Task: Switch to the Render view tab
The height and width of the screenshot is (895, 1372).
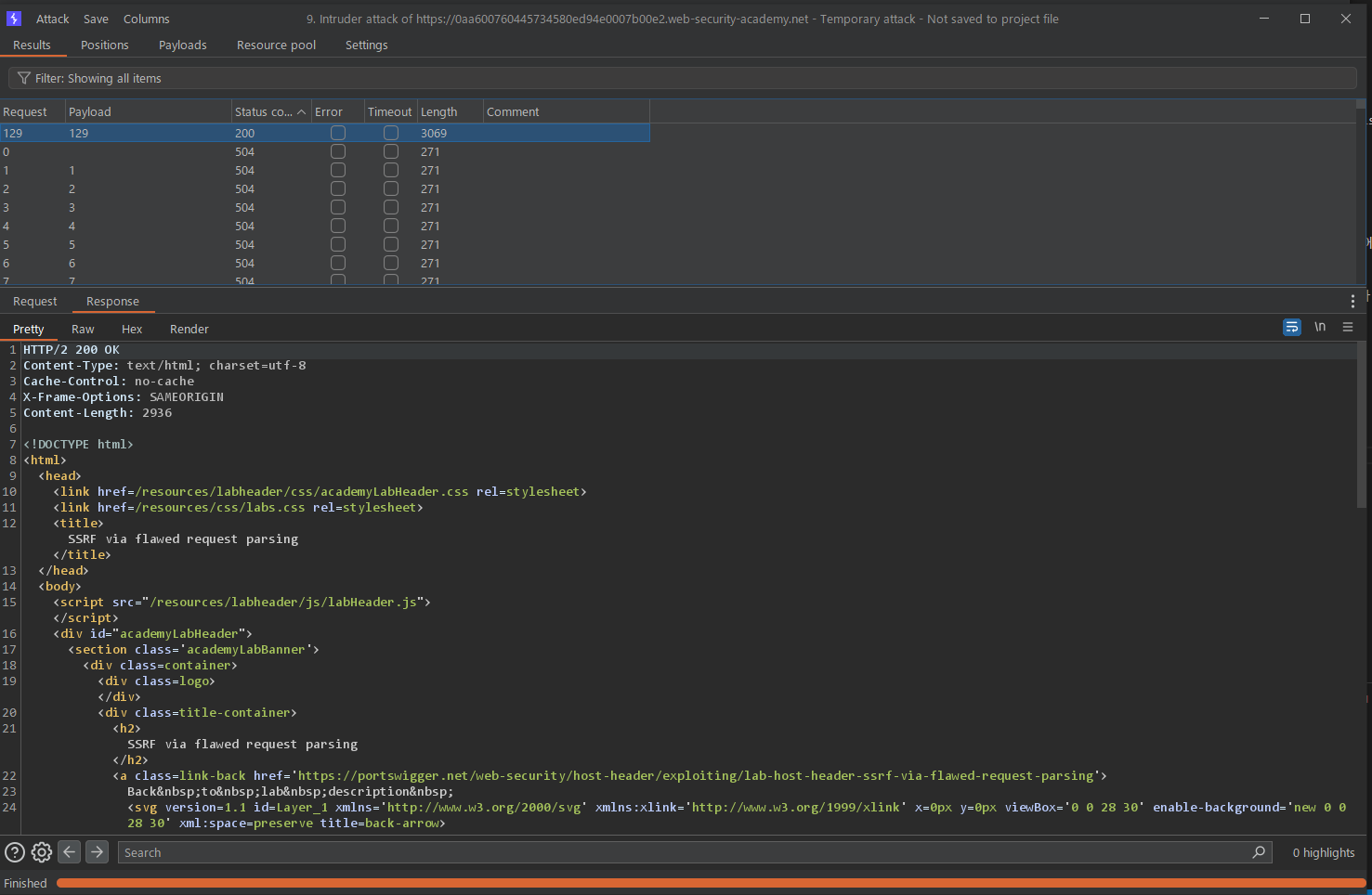Action: point(189,329)
